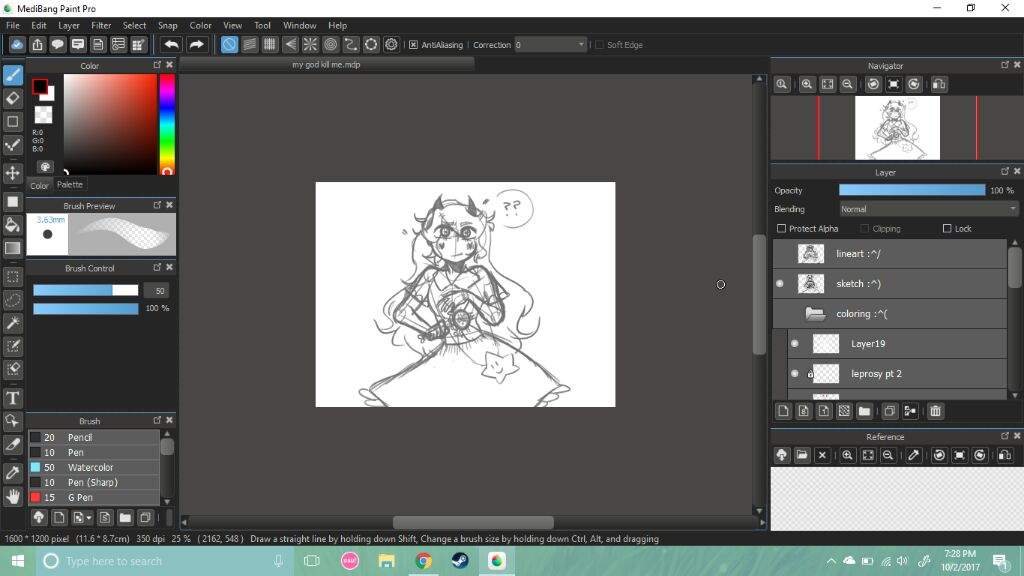Select the Hand pan tool
This screenshot has height=576, width=1024.
coord(12,496)
